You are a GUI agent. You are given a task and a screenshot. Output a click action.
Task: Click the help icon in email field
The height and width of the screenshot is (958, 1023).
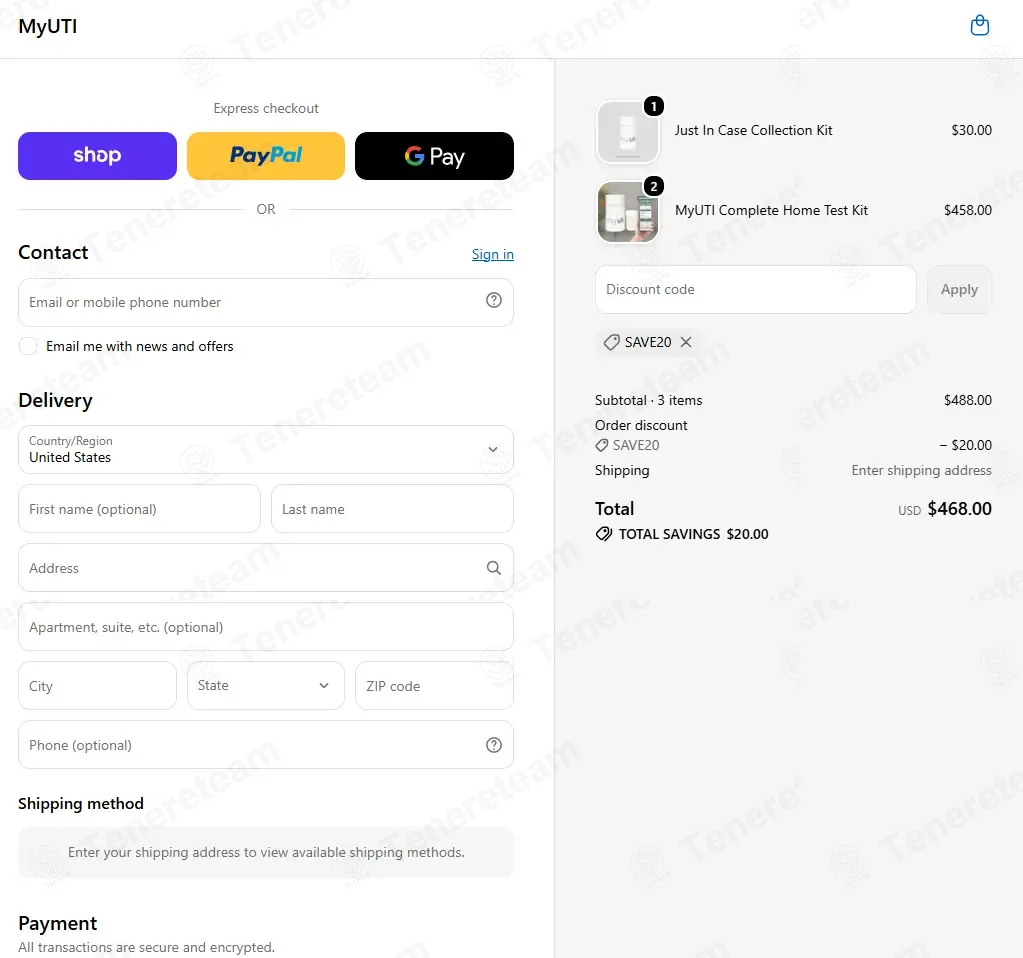pyautogui.click(x=494, y=300)
